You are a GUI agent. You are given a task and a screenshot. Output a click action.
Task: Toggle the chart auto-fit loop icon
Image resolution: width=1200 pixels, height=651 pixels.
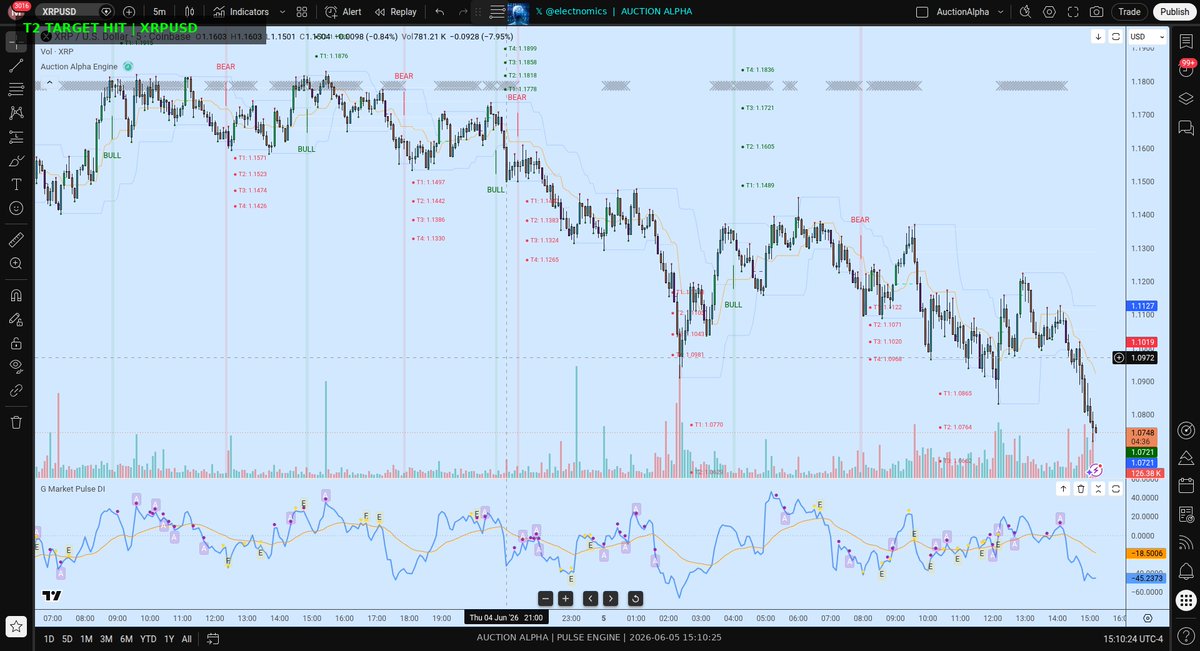(x=1115, y=37)
